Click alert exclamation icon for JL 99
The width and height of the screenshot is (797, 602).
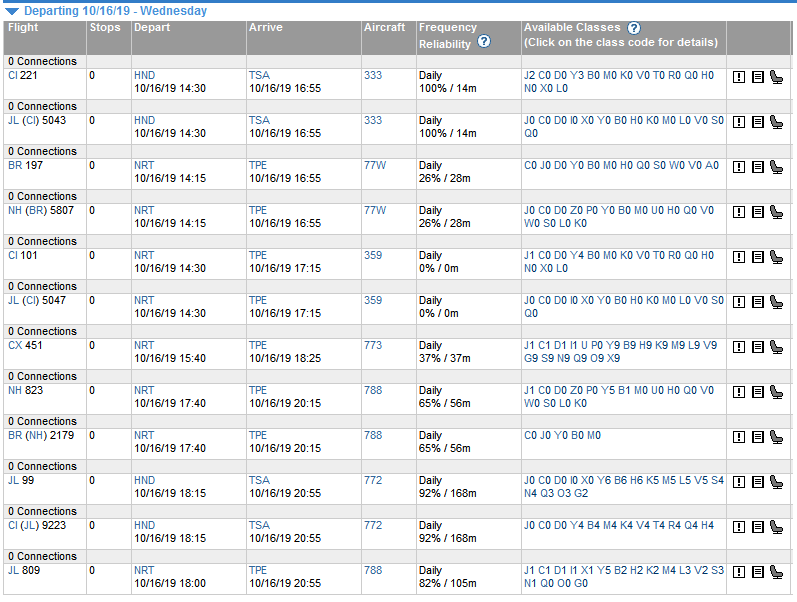[x=739, y=483]
